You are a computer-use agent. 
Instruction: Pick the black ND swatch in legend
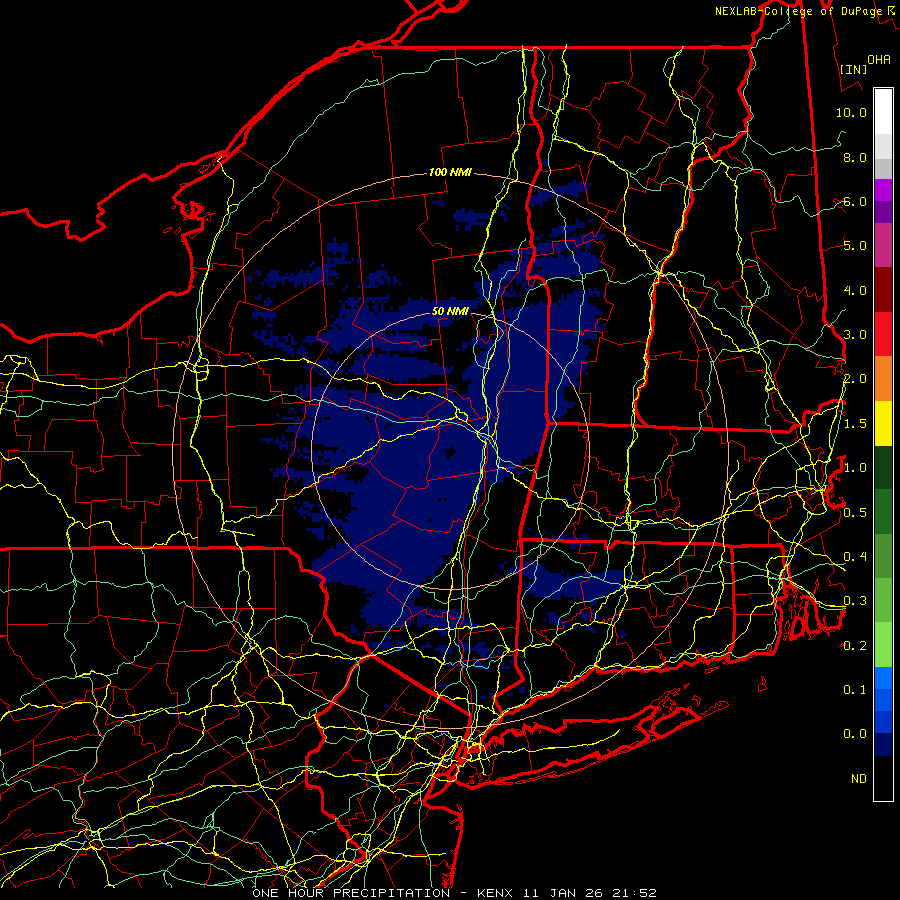point(883,778)
